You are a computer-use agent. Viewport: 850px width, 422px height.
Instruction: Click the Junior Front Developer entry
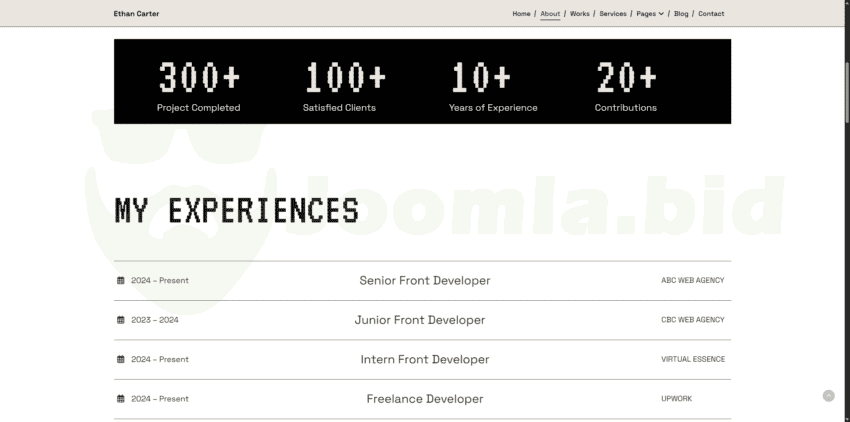click(419, 320)
